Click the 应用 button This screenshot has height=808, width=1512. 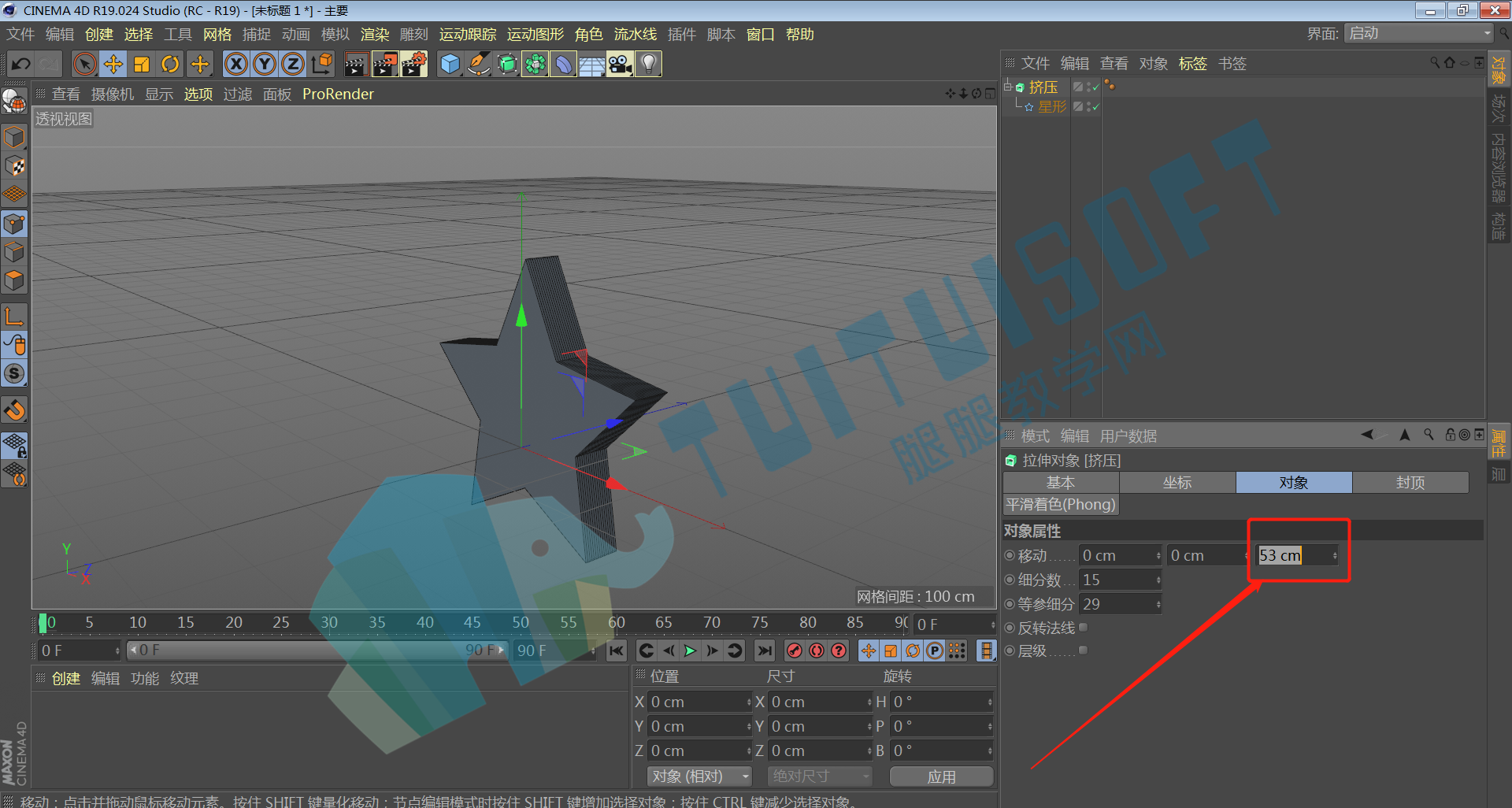(941, 776)
